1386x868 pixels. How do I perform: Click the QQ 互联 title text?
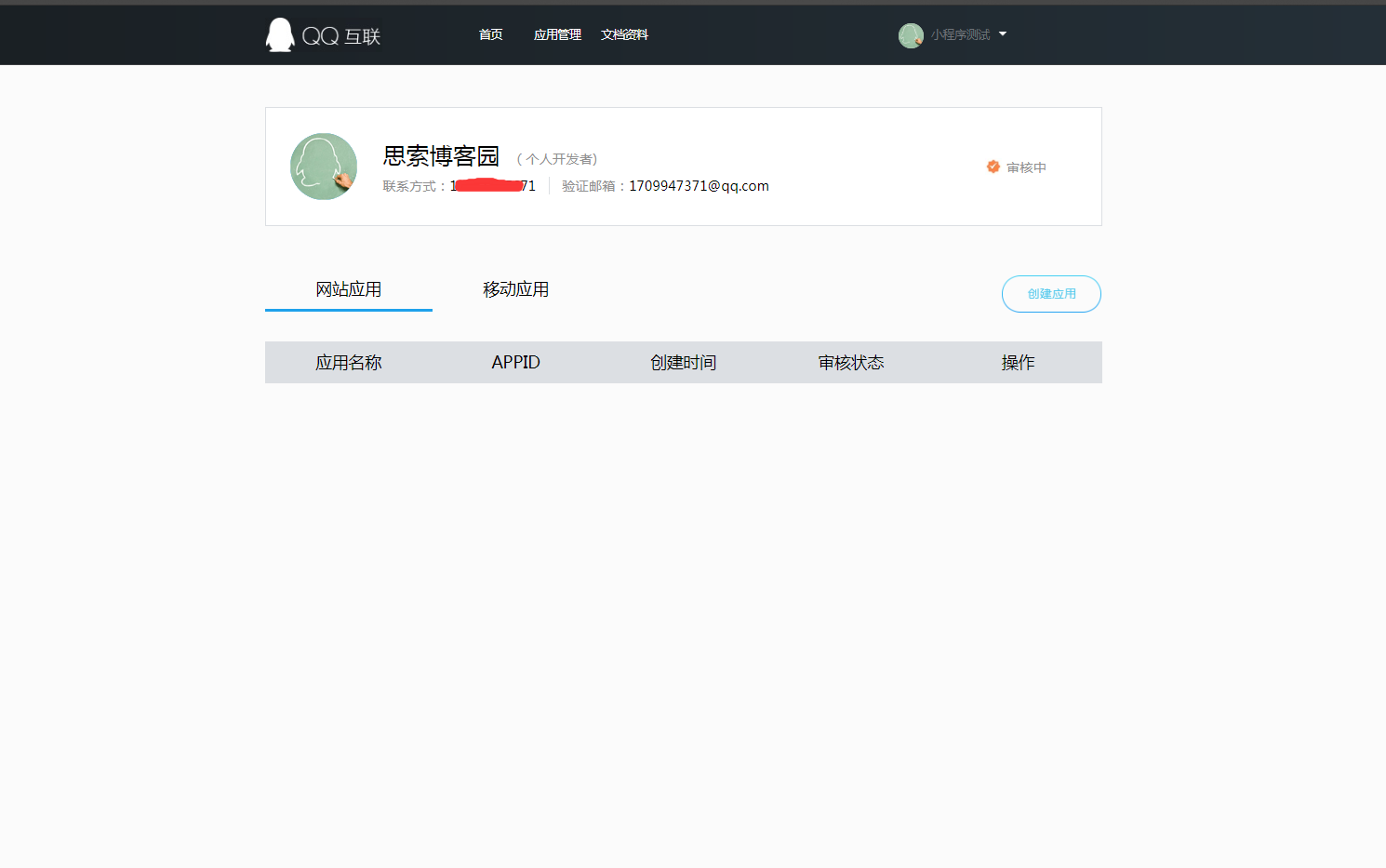point(341,36)
